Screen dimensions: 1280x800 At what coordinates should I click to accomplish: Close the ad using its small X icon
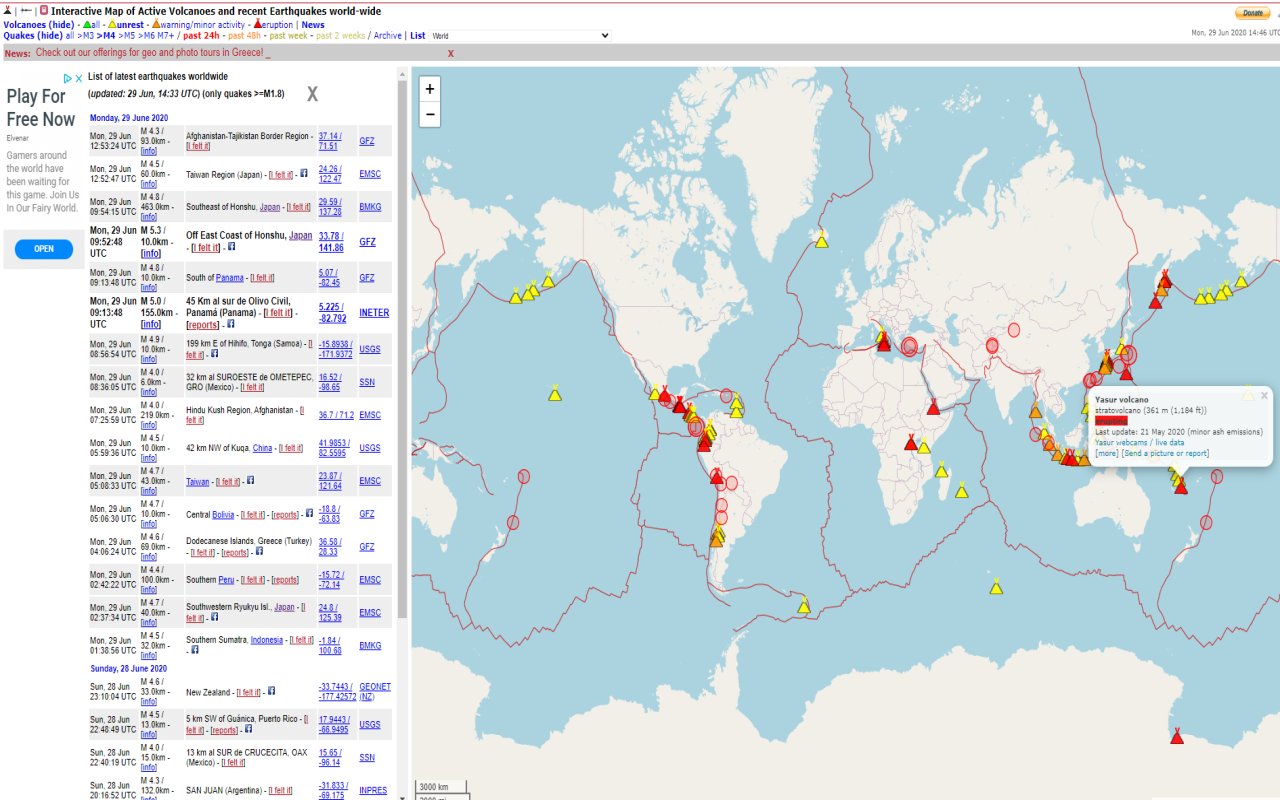(79, 78)
